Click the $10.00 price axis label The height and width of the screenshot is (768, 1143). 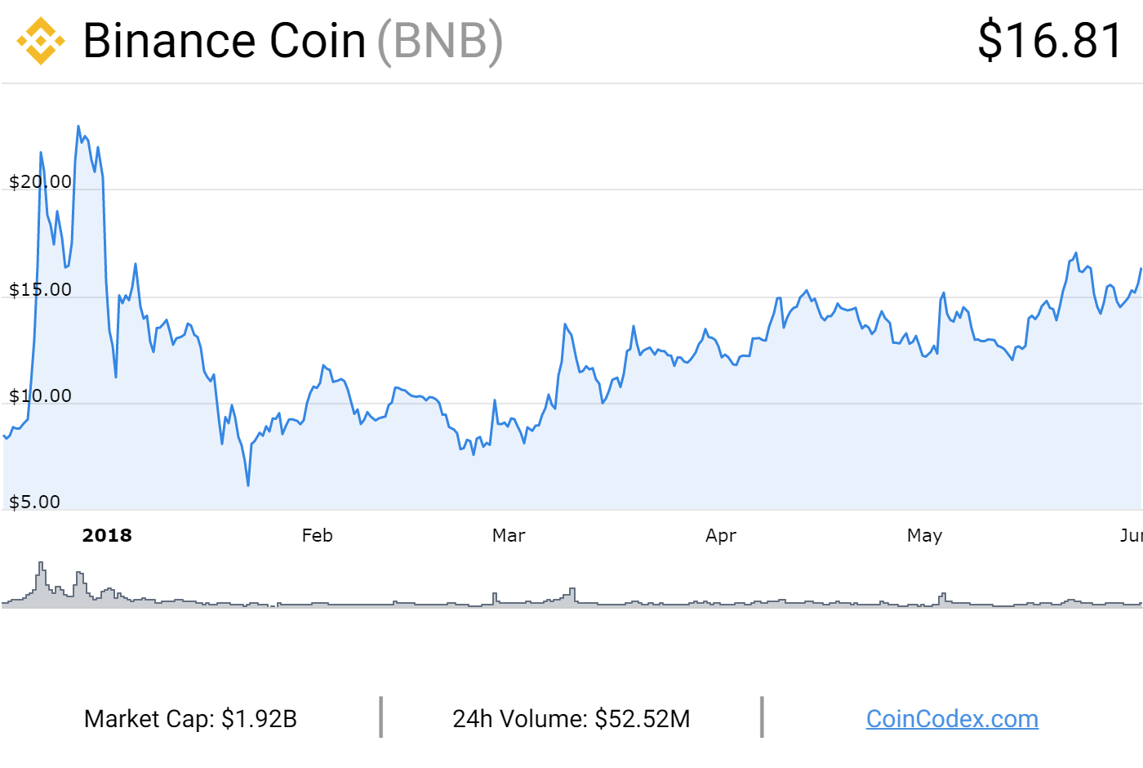click(x=40, y=396)
